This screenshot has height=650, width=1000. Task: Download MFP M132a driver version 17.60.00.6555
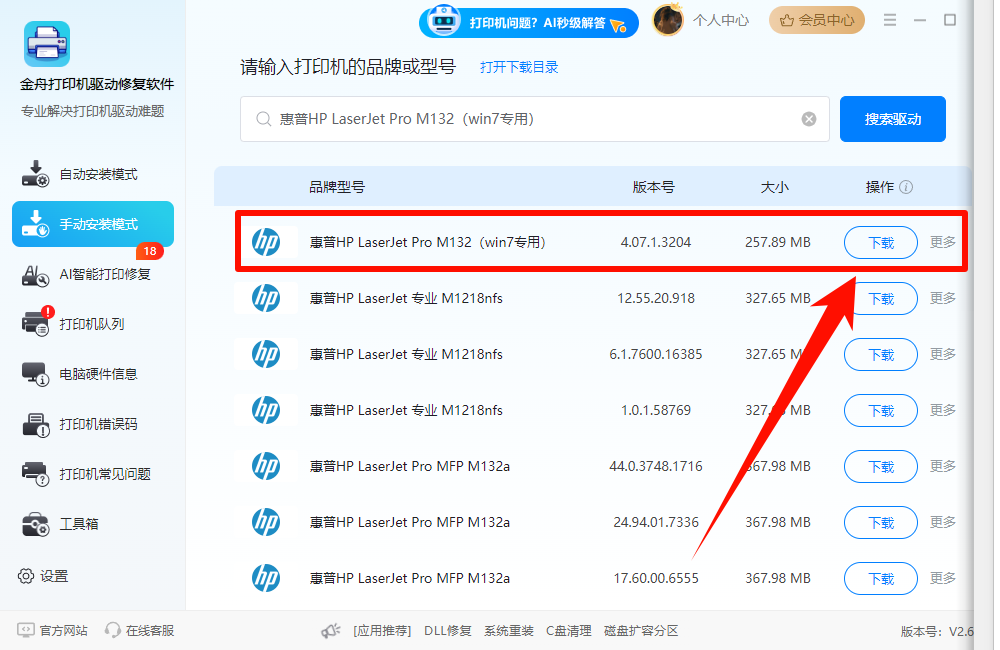click(x=881, y=579)
